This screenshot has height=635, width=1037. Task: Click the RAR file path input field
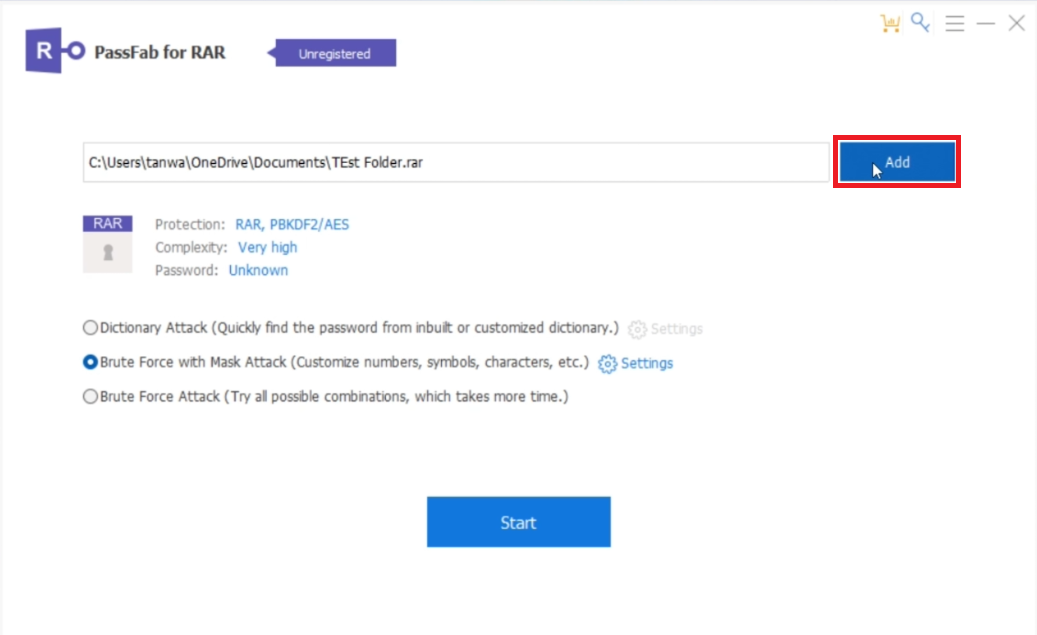456,162
